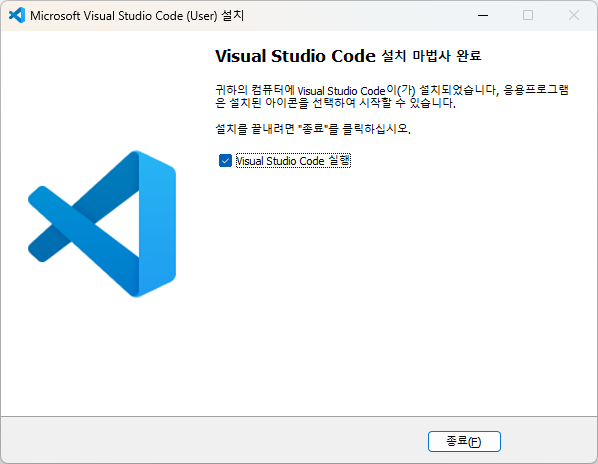Image resolution: width=598 pixels, height=464 pixels.
Task: Minimize the installer window
Action: point(483,15)
